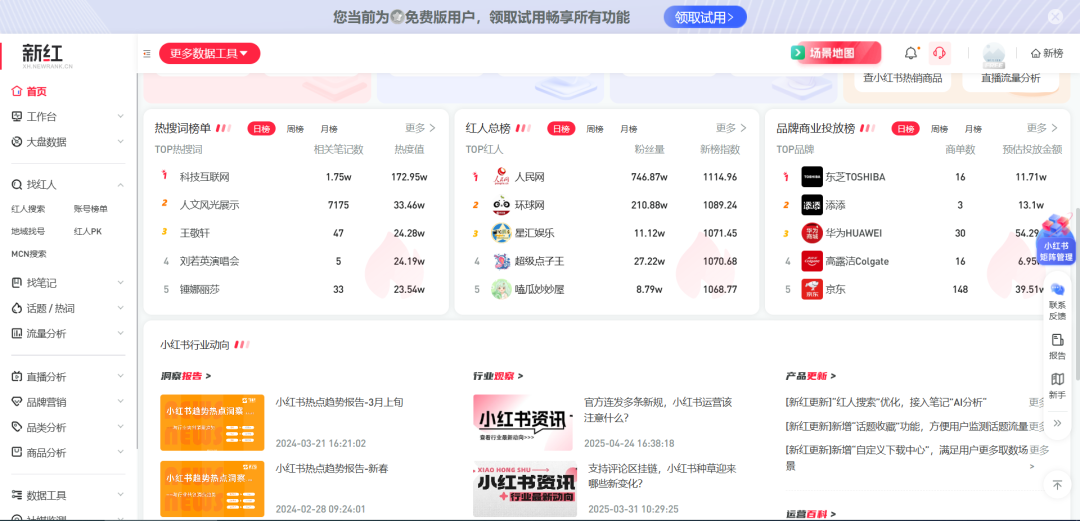Click the 数据工具 sliders icon
The width and height of the screenshot is (1080, 521).
click(x=17, y=496)
